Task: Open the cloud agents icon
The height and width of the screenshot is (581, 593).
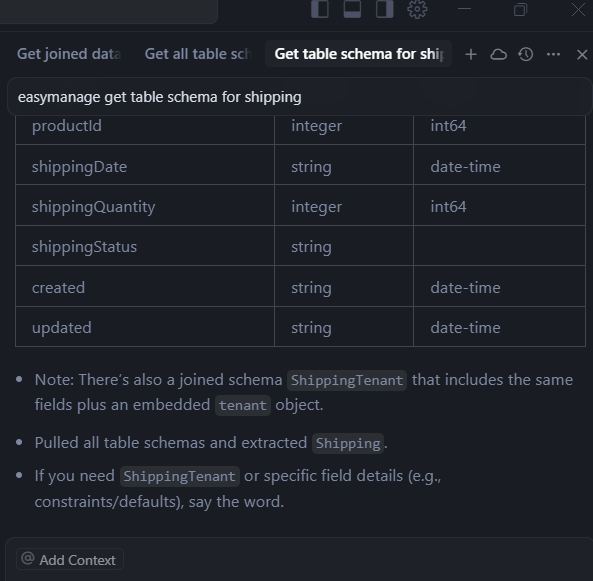Action: point(498,54)
